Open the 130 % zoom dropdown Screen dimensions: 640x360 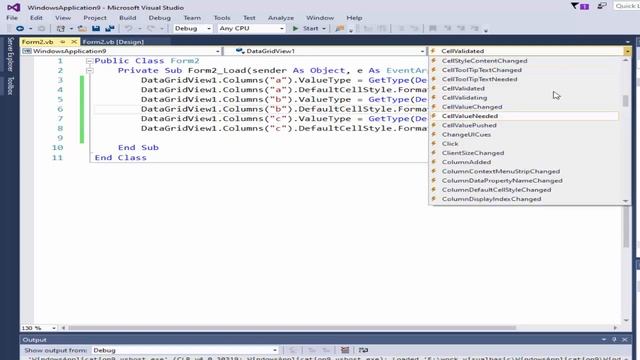pos(39,328)
